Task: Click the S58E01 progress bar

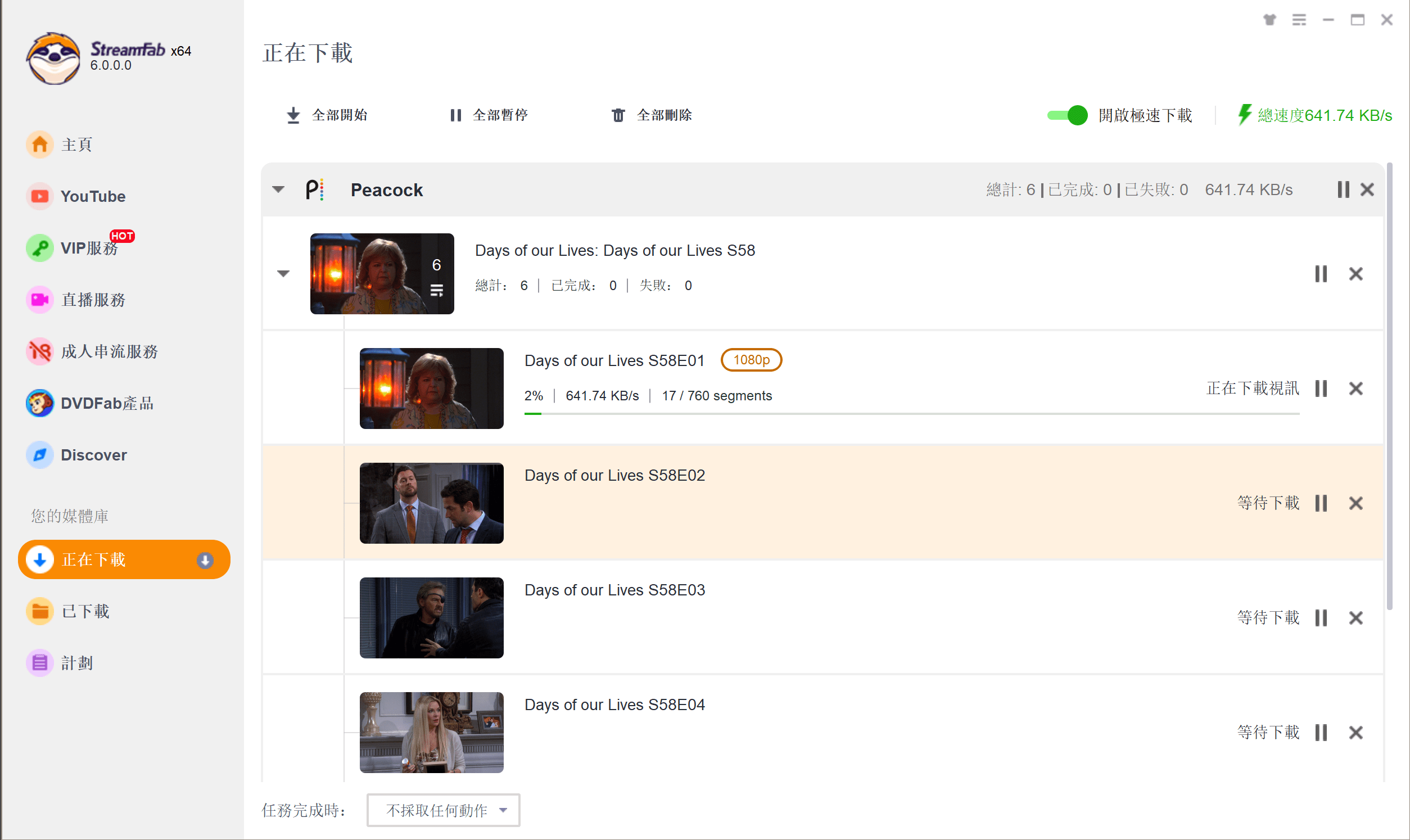Action: click(x=911, y=414)
